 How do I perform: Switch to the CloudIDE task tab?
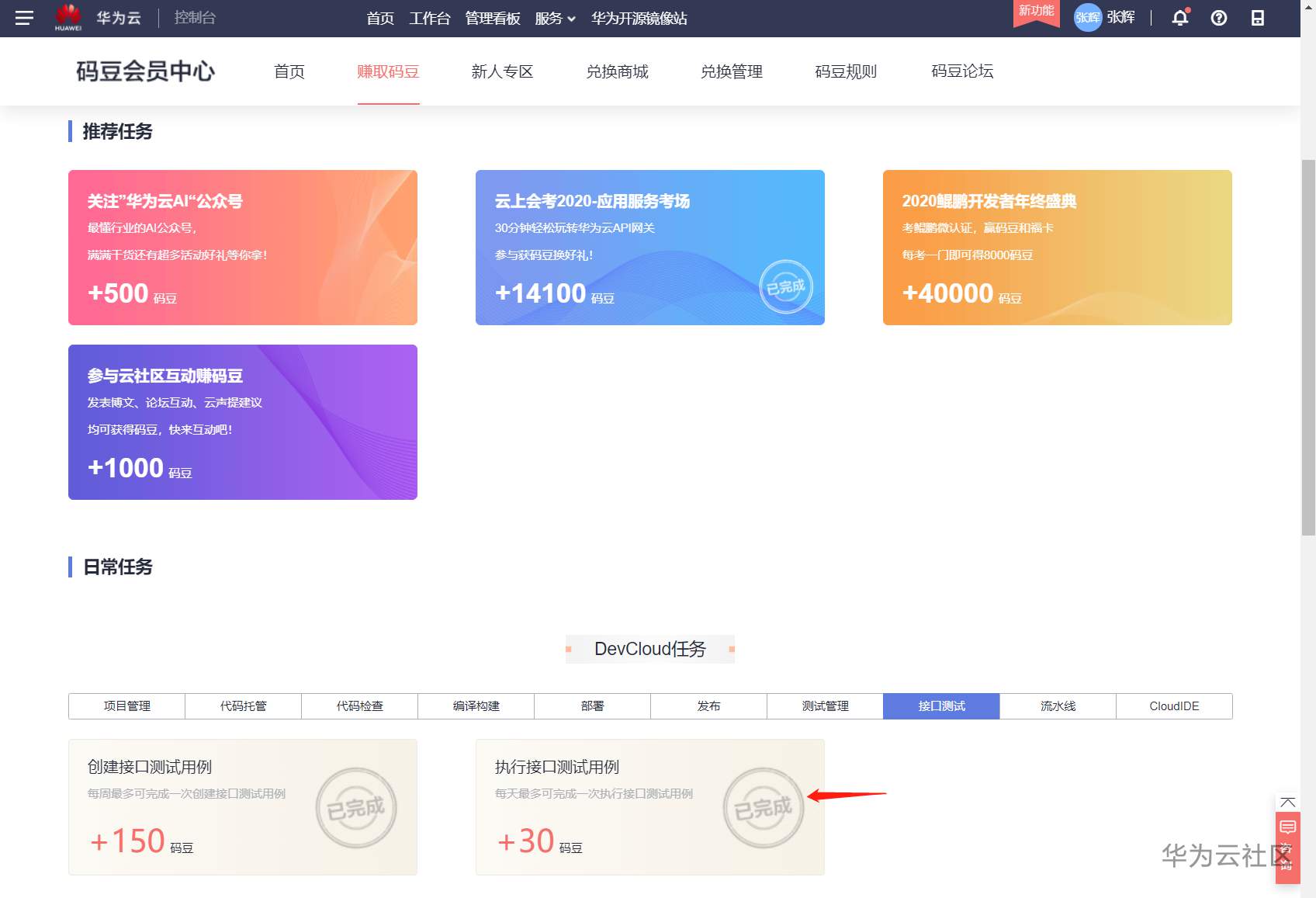coord(1175,706)
